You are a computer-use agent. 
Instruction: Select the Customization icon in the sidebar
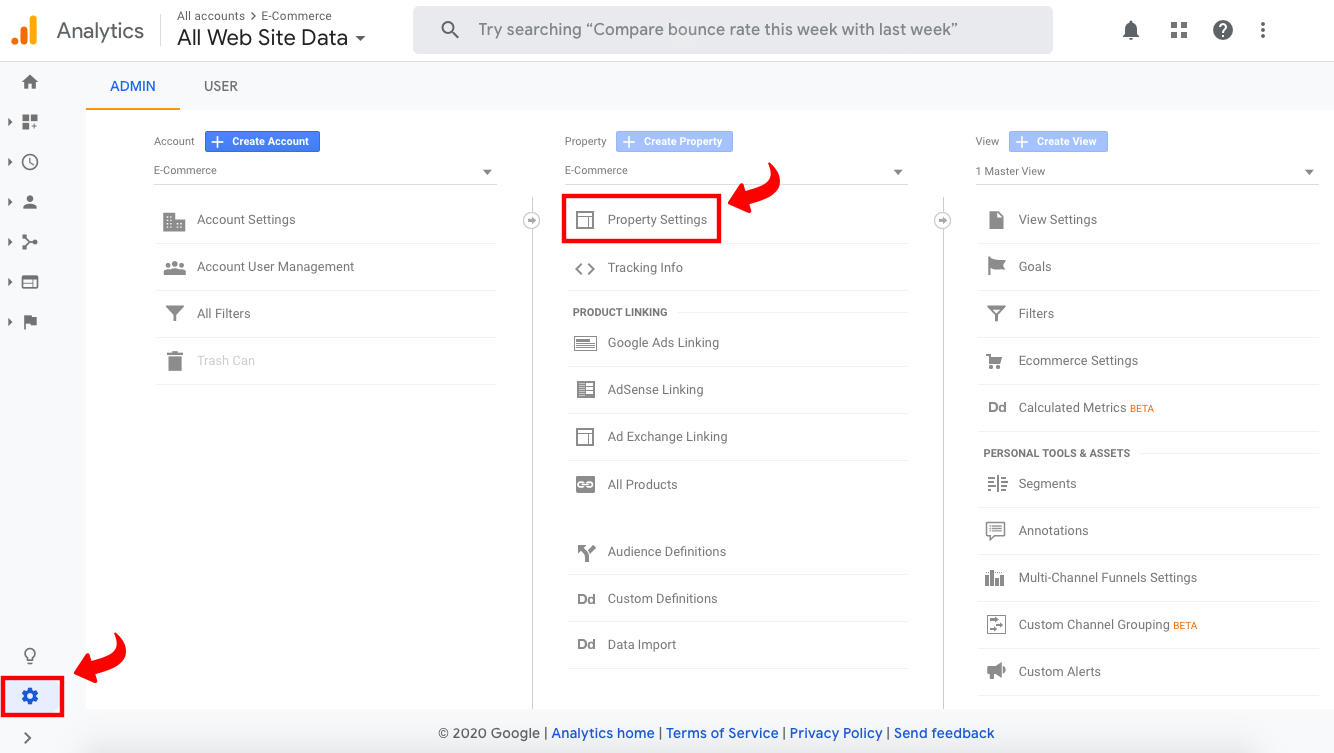(29, 121)
